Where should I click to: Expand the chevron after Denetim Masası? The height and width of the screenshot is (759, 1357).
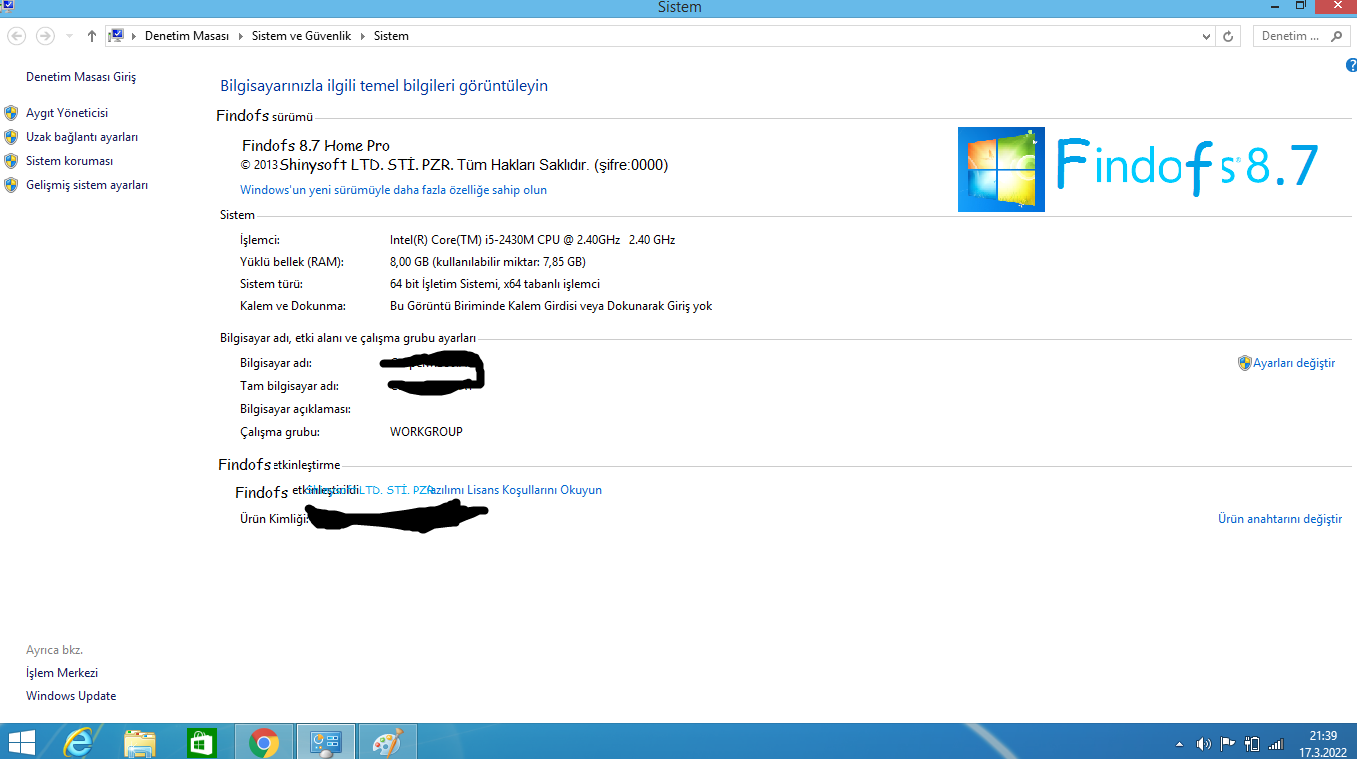click(240, 36)
